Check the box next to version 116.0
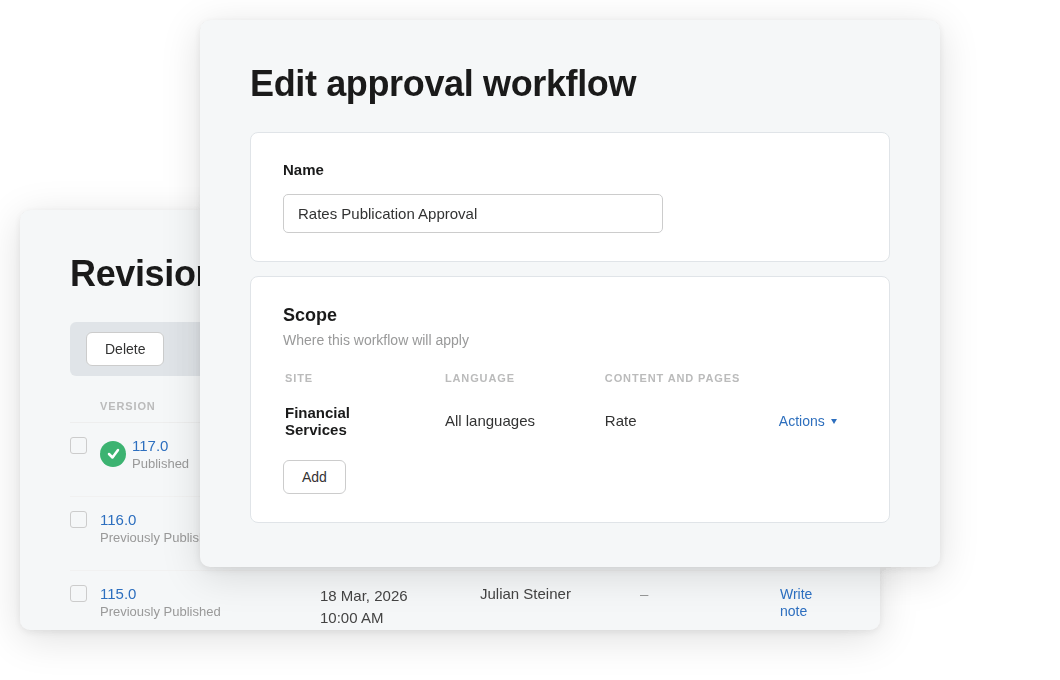1060x680 pixels. pos(78,519)
